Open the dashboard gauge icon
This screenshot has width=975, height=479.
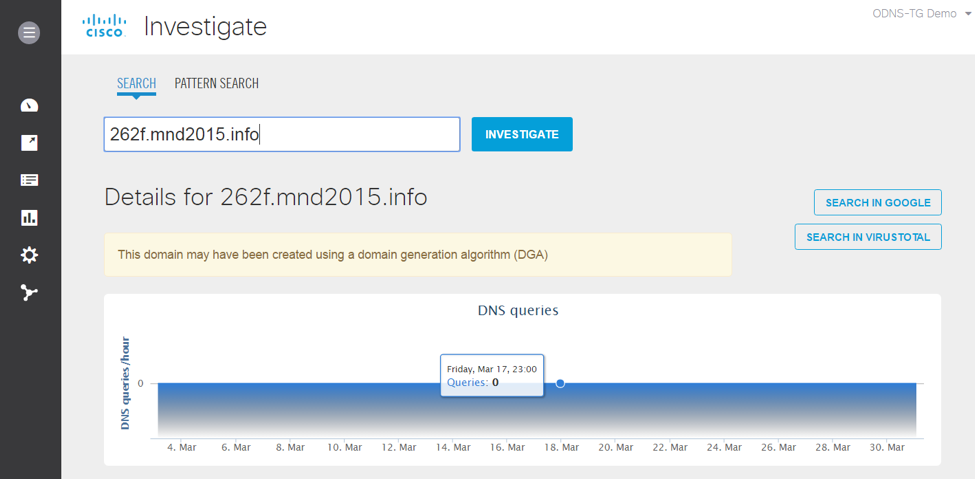(x=29, y=106)
